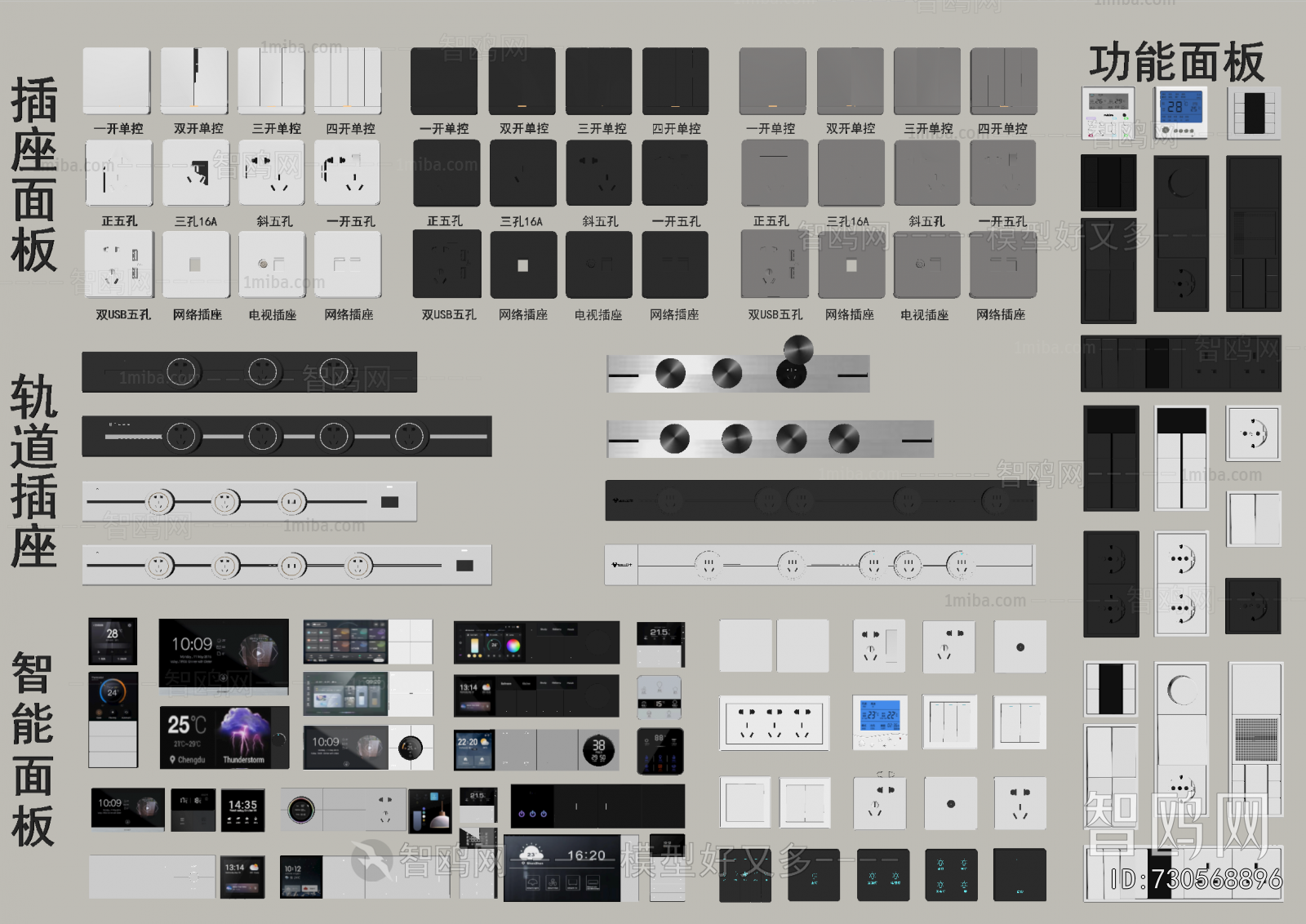Toggle the white 四开单控 four-gang switch
Screen dimensions: 1306x924
pos(349,80)
